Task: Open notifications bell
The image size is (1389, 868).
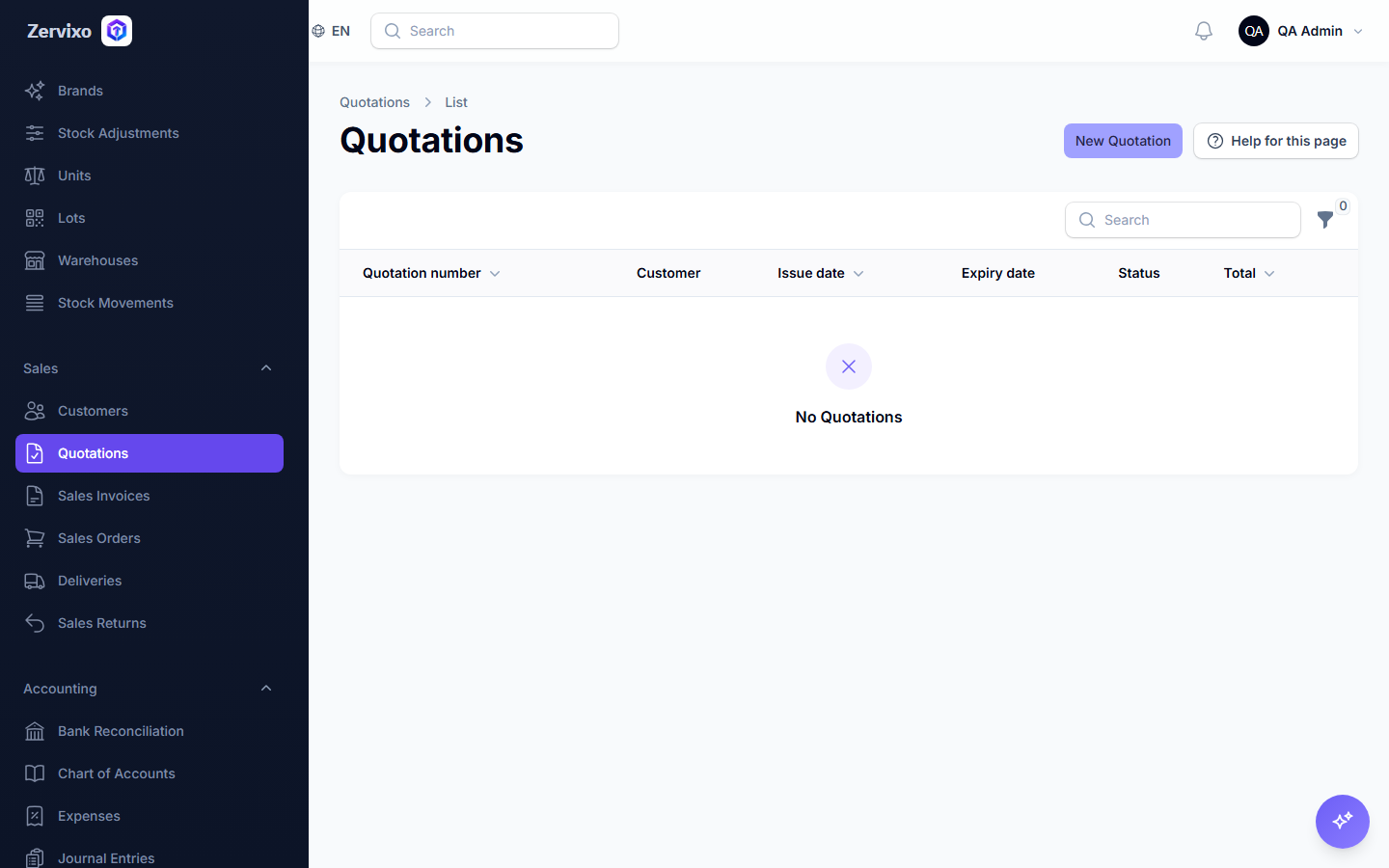Action: (x=1204, y=31)
